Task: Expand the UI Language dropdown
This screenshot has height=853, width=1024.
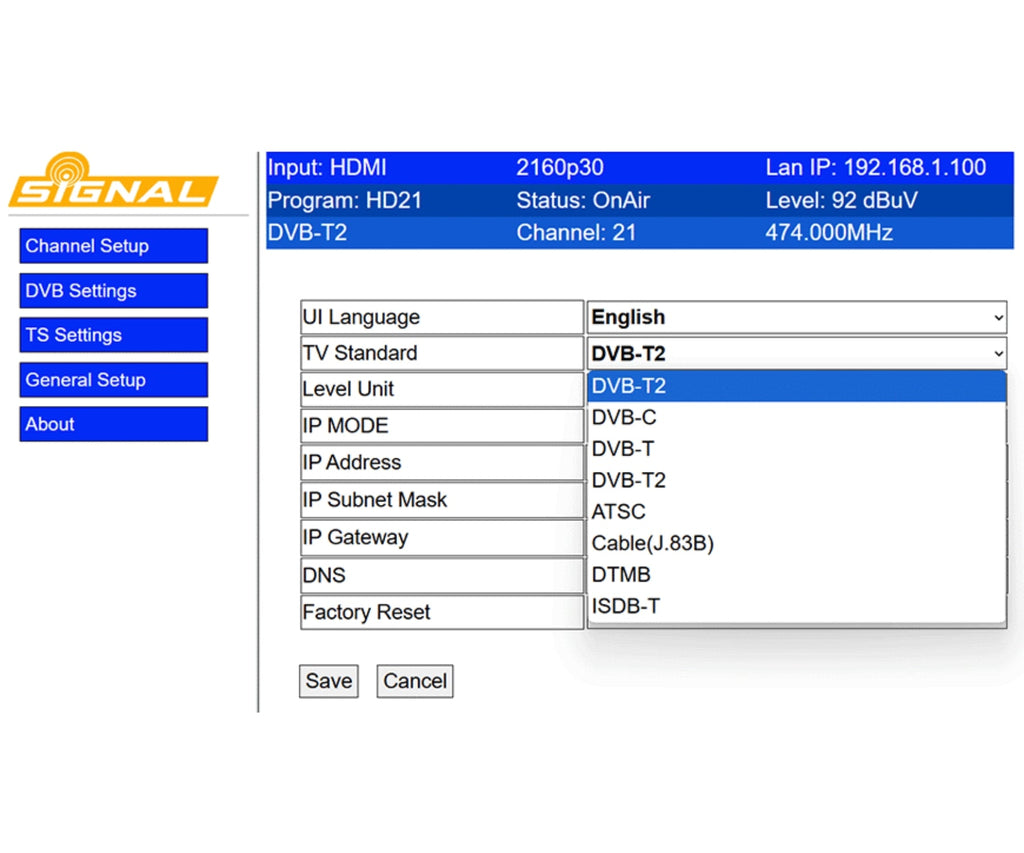Action: point(797,317)
